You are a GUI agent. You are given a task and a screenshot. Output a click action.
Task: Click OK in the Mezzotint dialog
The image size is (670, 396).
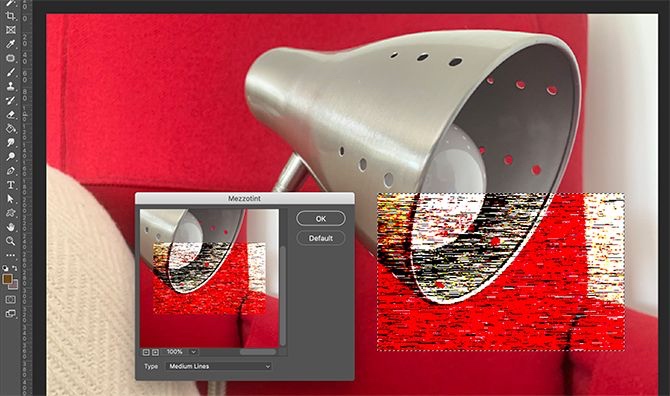[320, 219]
